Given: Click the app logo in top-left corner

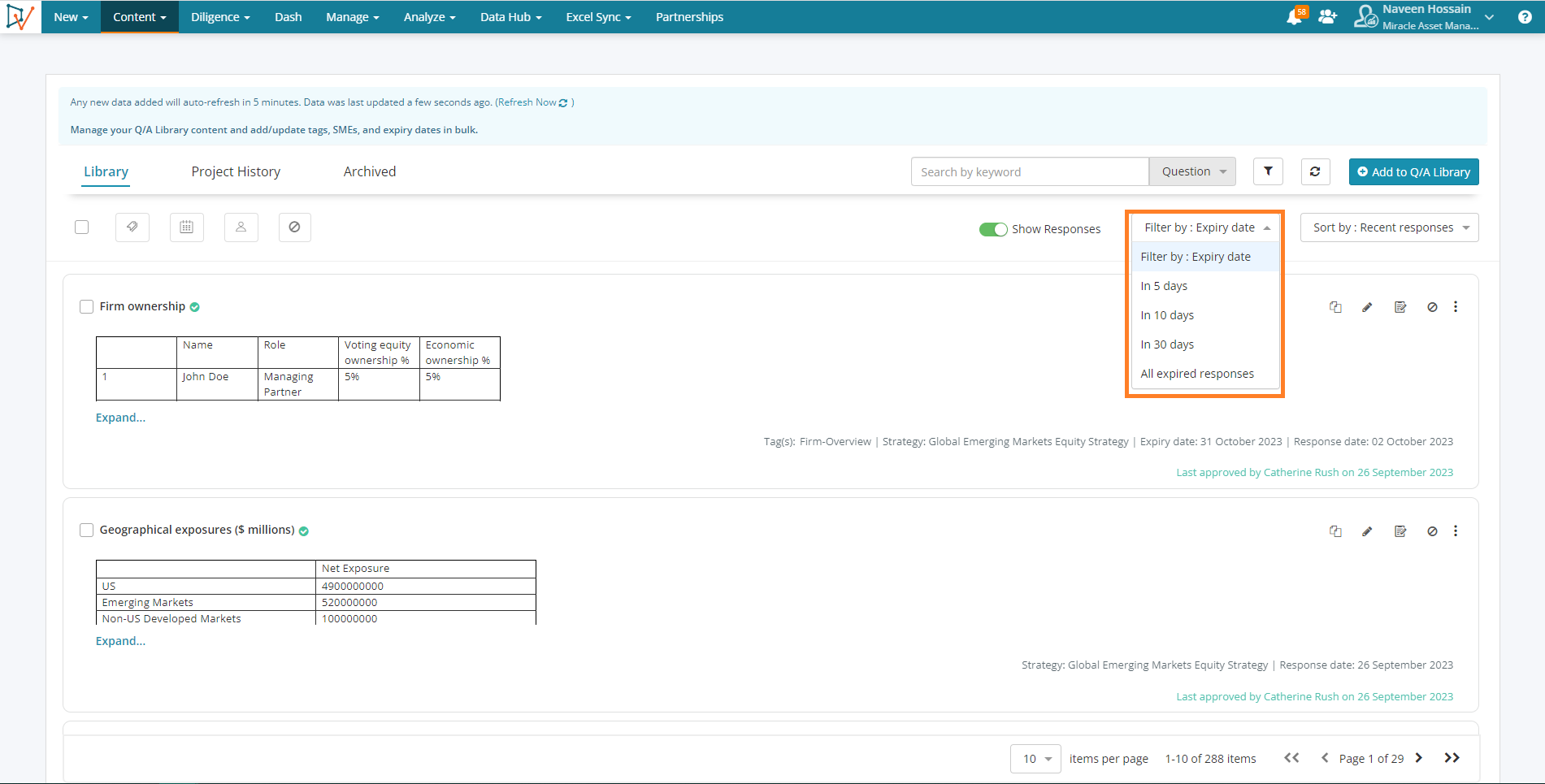Looking at the screenshot, I should 20,16.
